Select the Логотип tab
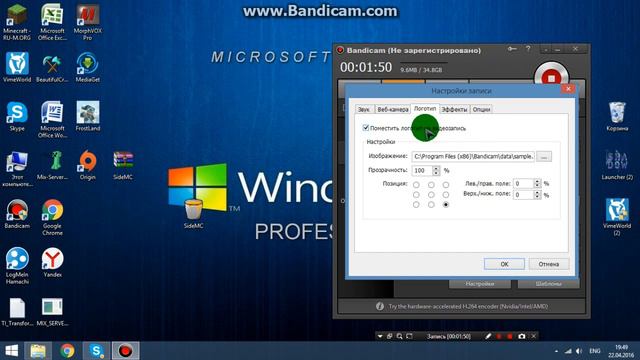 click(424, 109)
